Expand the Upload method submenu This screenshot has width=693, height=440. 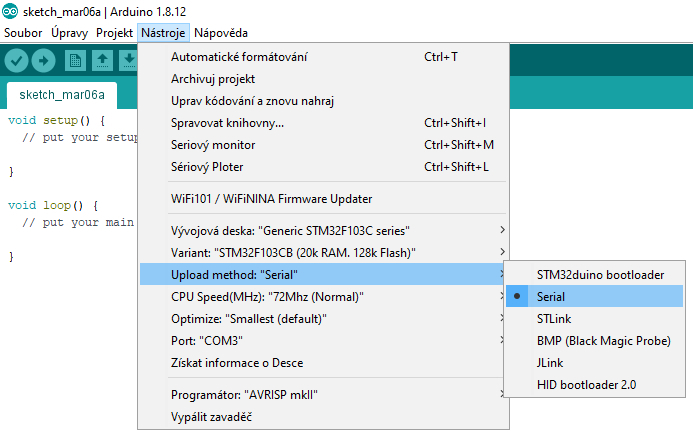324,275
